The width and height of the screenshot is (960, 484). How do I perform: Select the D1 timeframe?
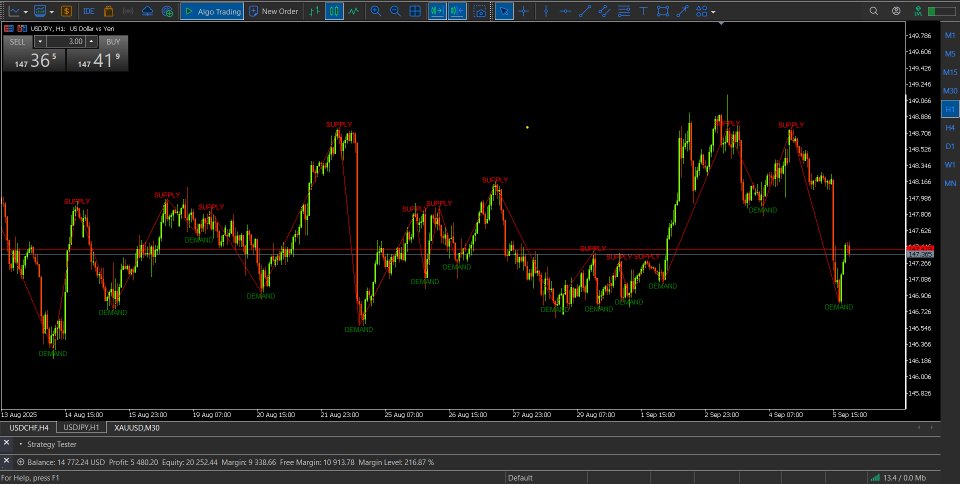pyautogui.click(x=950, y=146)
